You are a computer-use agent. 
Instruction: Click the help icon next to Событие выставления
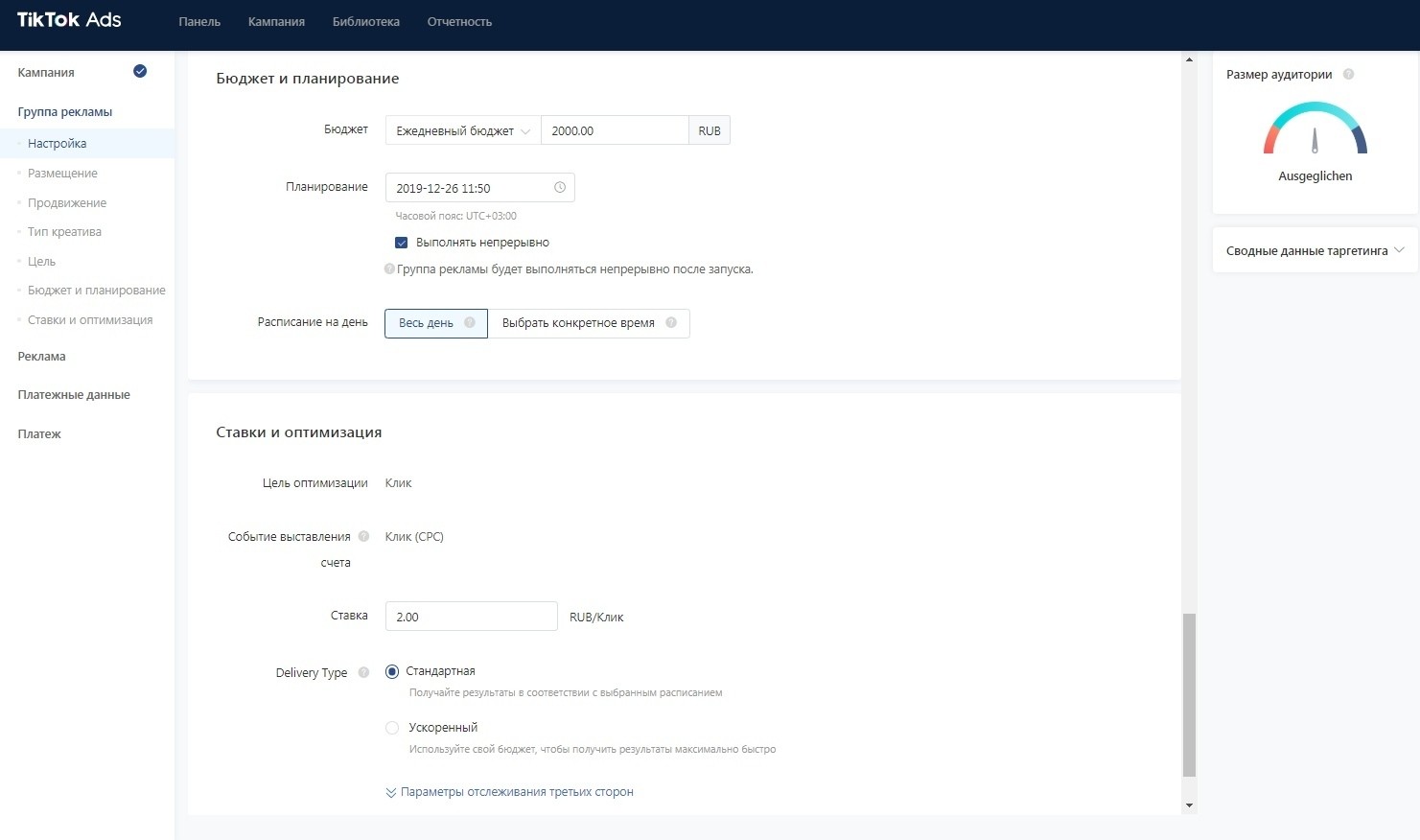pyautogui.click(x=363, y=536)
